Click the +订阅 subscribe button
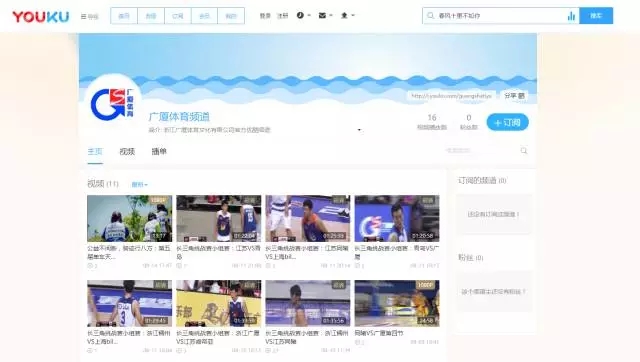This screenshot has height=362, width=640. point(507,122)
